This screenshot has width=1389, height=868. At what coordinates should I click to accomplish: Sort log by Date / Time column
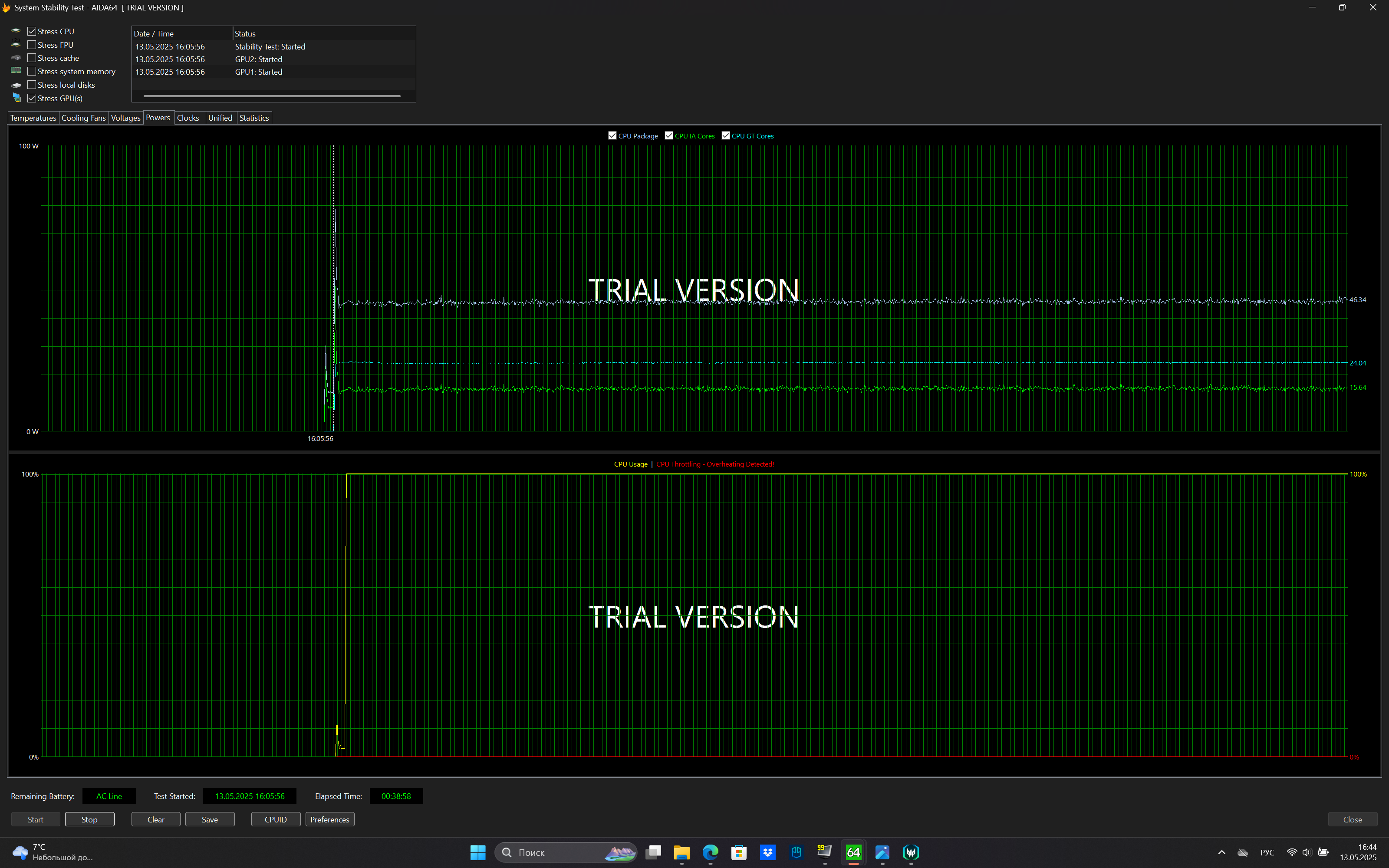pos(182,33)
